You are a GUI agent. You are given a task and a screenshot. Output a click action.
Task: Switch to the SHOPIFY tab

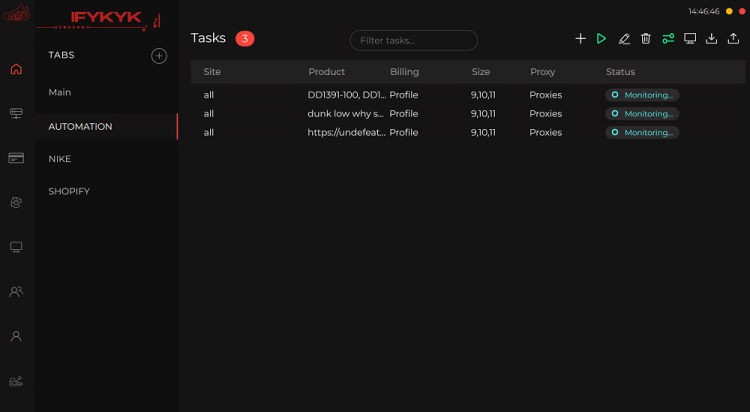click(69, 191)
